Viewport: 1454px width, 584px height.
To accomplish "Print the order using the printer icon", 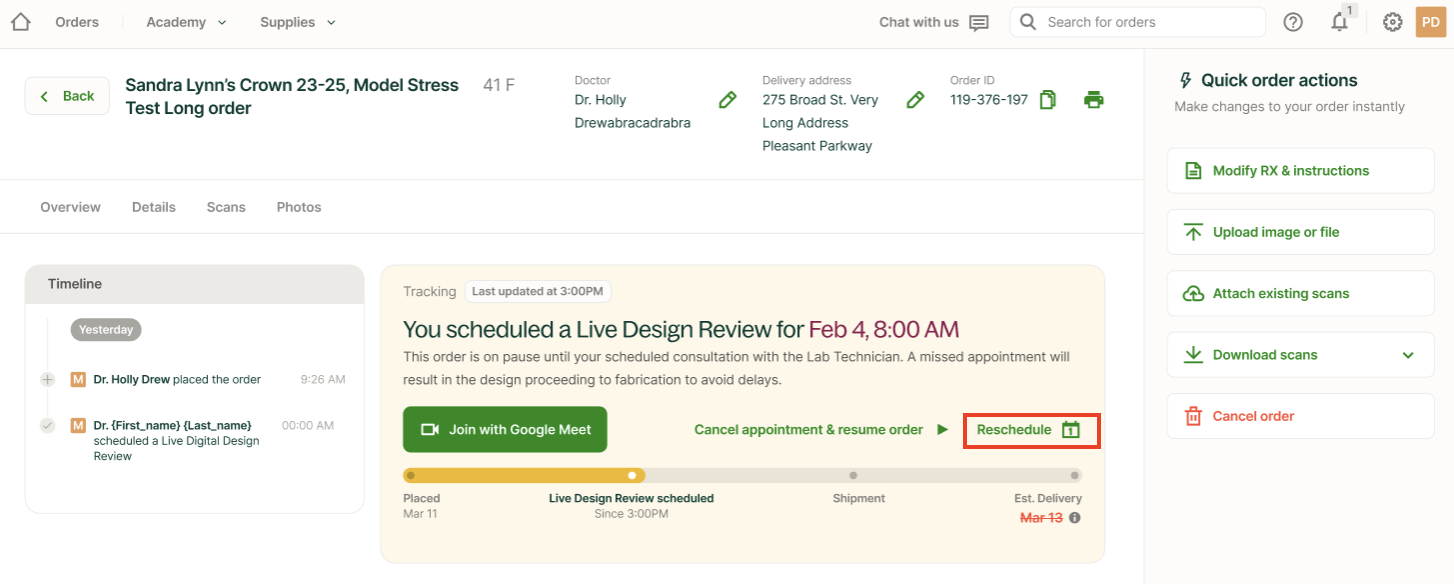I will [1094, 100].
